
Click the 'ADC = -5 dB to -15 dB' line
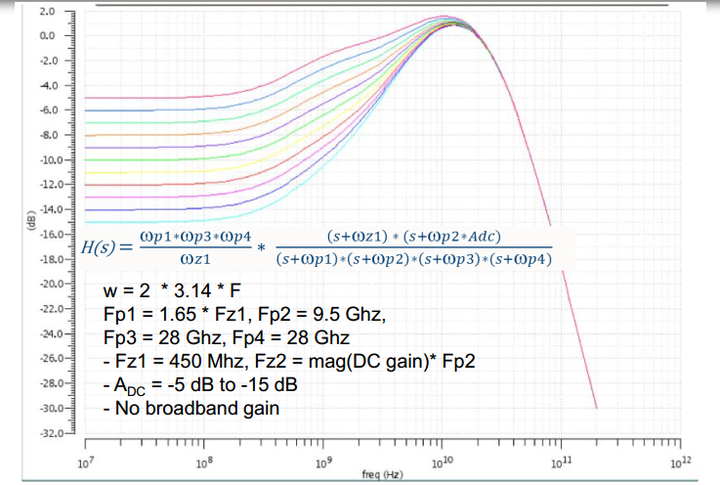click(x=201, y=385)
